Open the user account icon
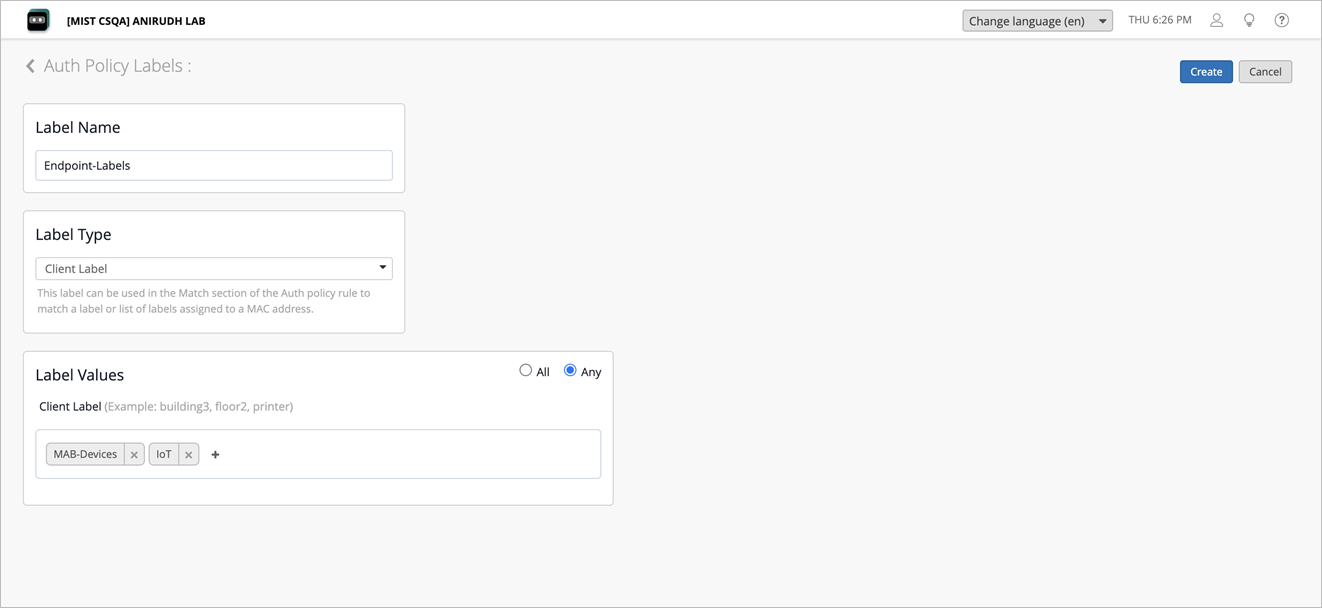Image resolution: width=1322 pixels, height=608 pixels. coord(1216,20)
